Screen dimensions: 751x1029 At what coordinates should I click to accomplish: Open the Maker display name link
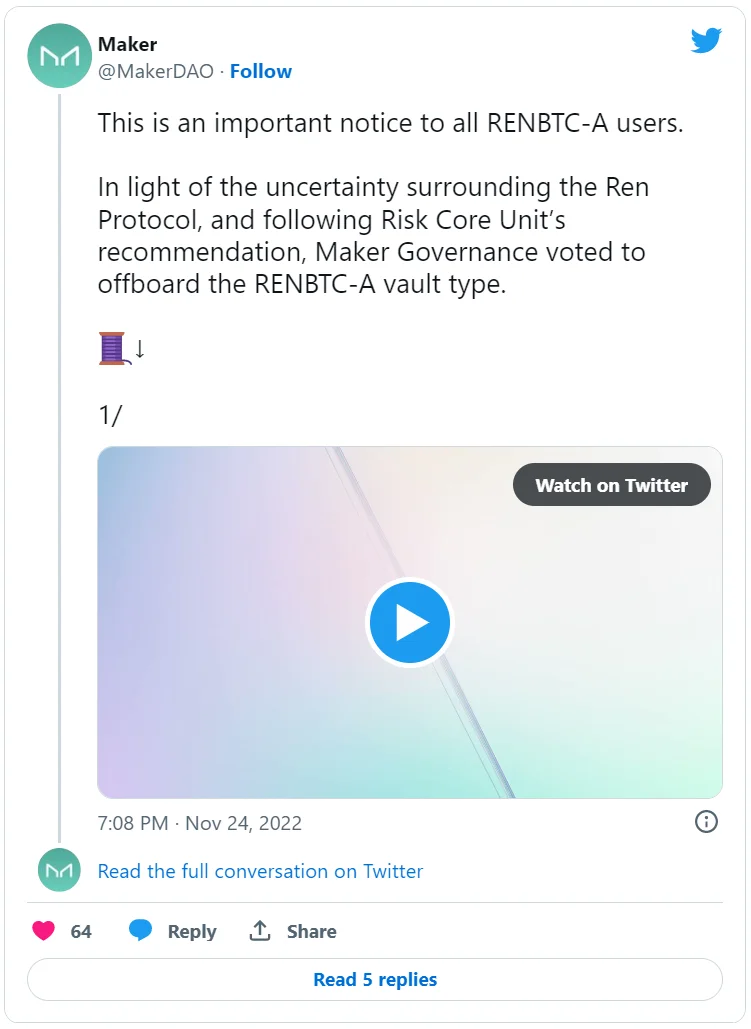click(x=127, y=44)
